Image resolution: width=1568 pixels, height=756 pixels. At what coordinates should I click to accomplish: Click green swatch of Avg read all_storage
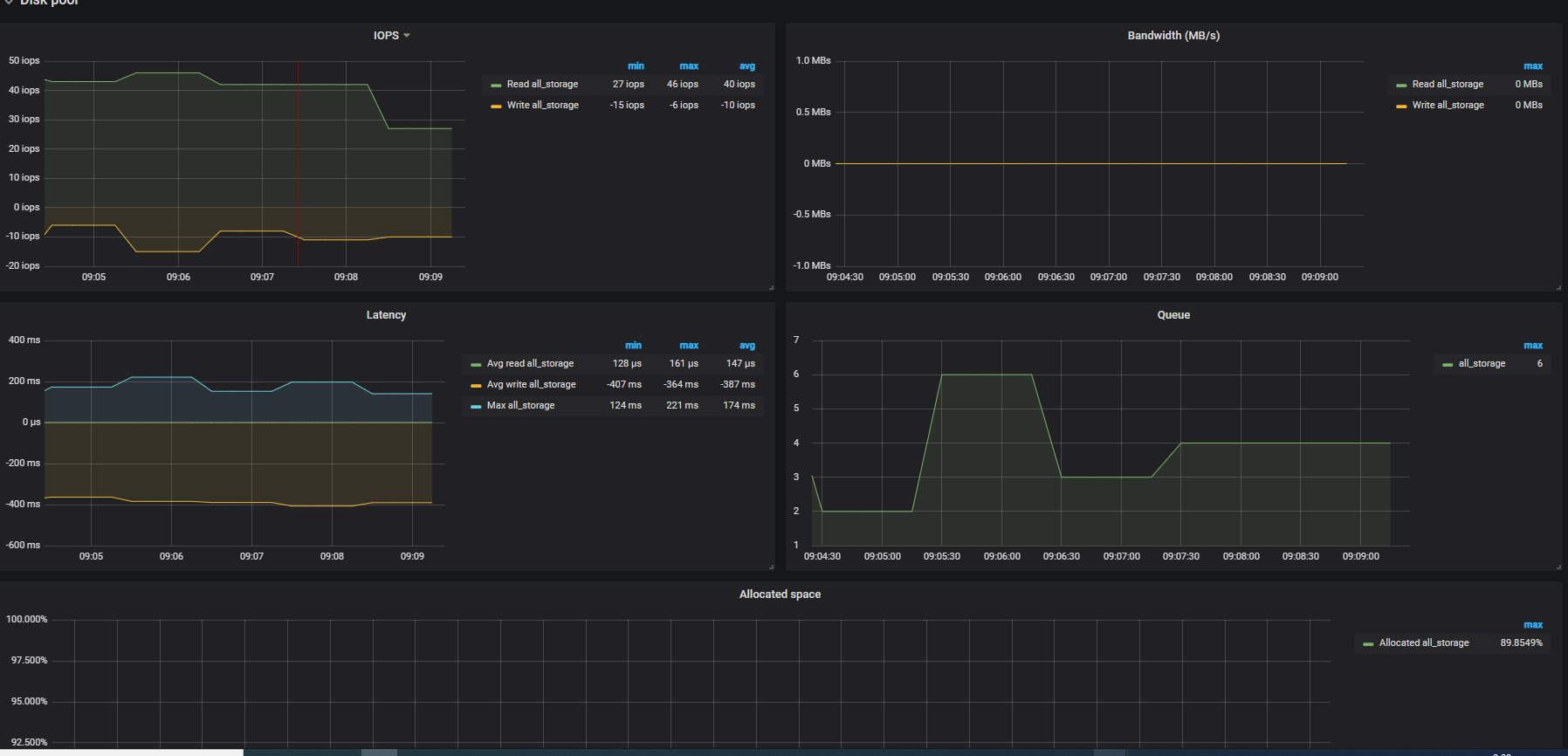(x=476, y=365)
